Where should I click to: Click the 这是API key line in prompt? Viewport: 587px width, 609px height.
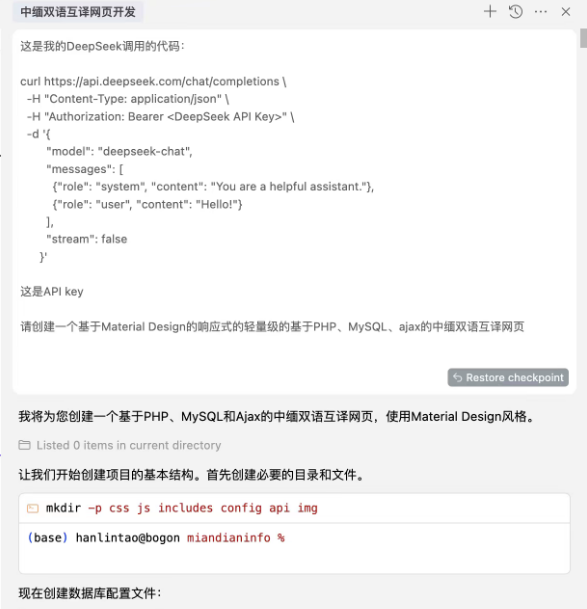pyautogui.click(x=52, y=291)
